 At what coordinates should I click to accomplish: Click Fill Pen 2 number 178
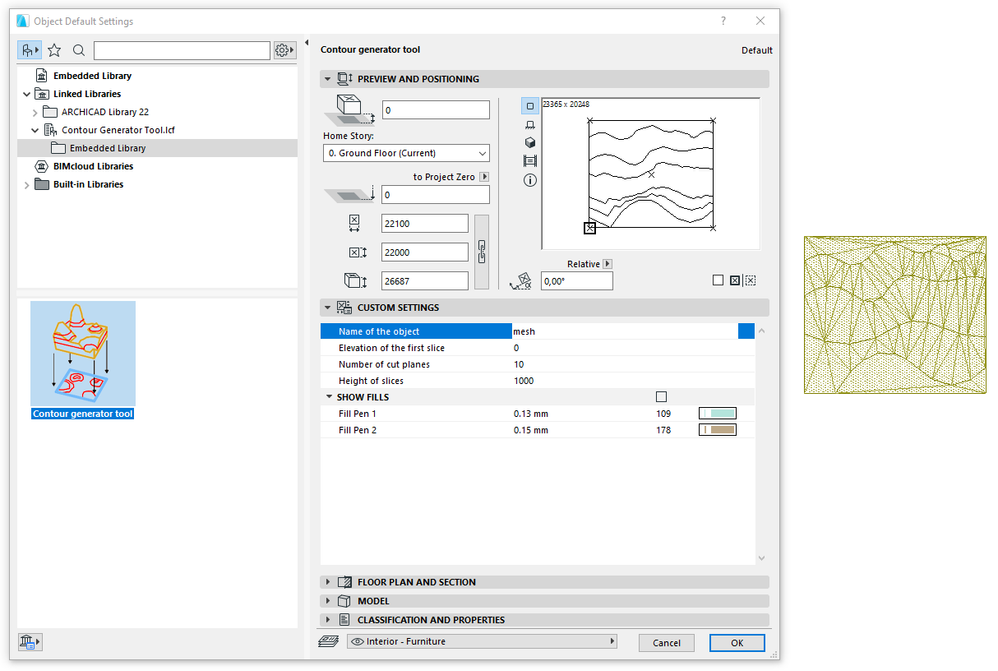tap(663, 430)
